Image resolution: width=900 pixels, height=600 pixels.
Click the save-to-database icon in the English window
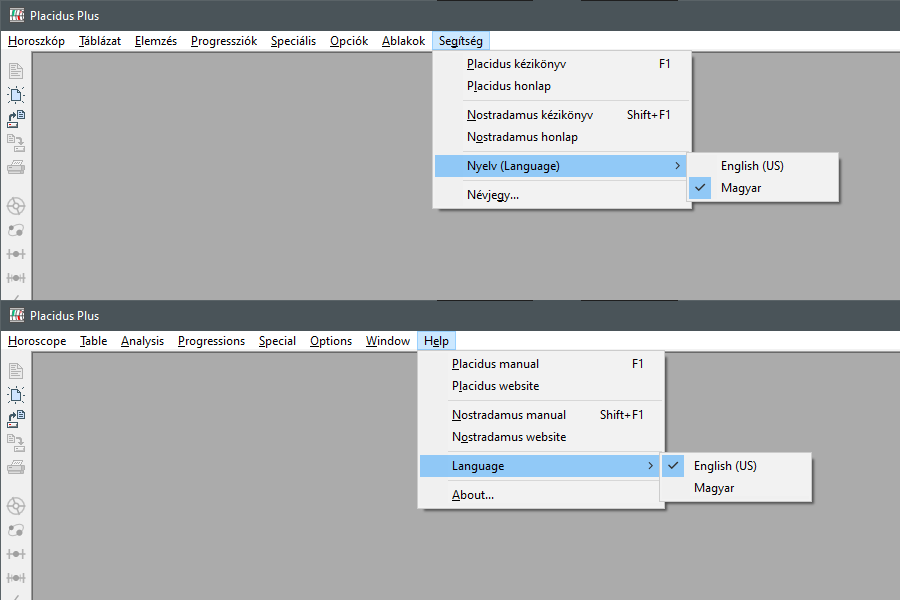pyautogui.click(x=16, y=443)
